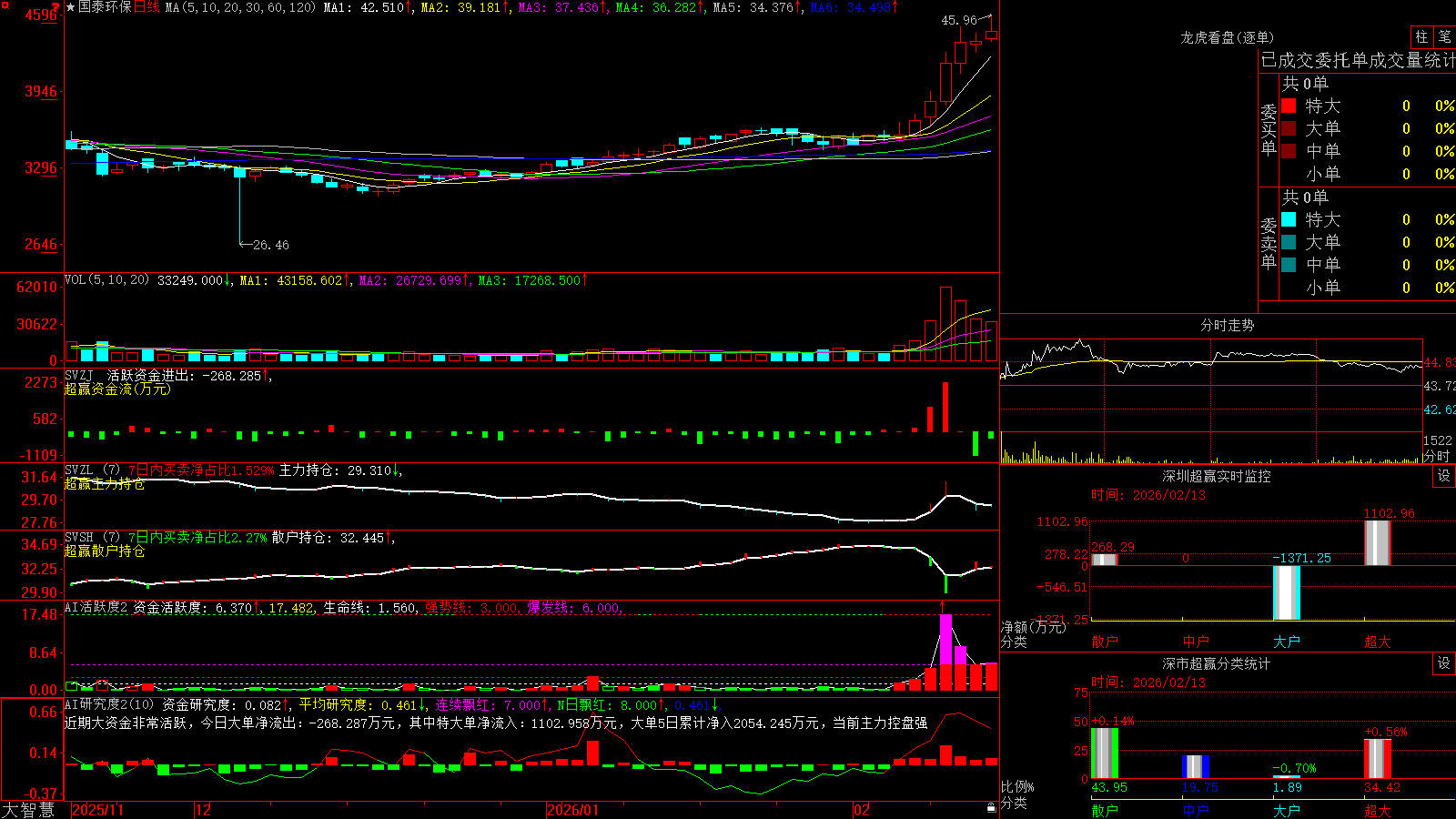Click the 12 month marker on timeline

point(204,810)
